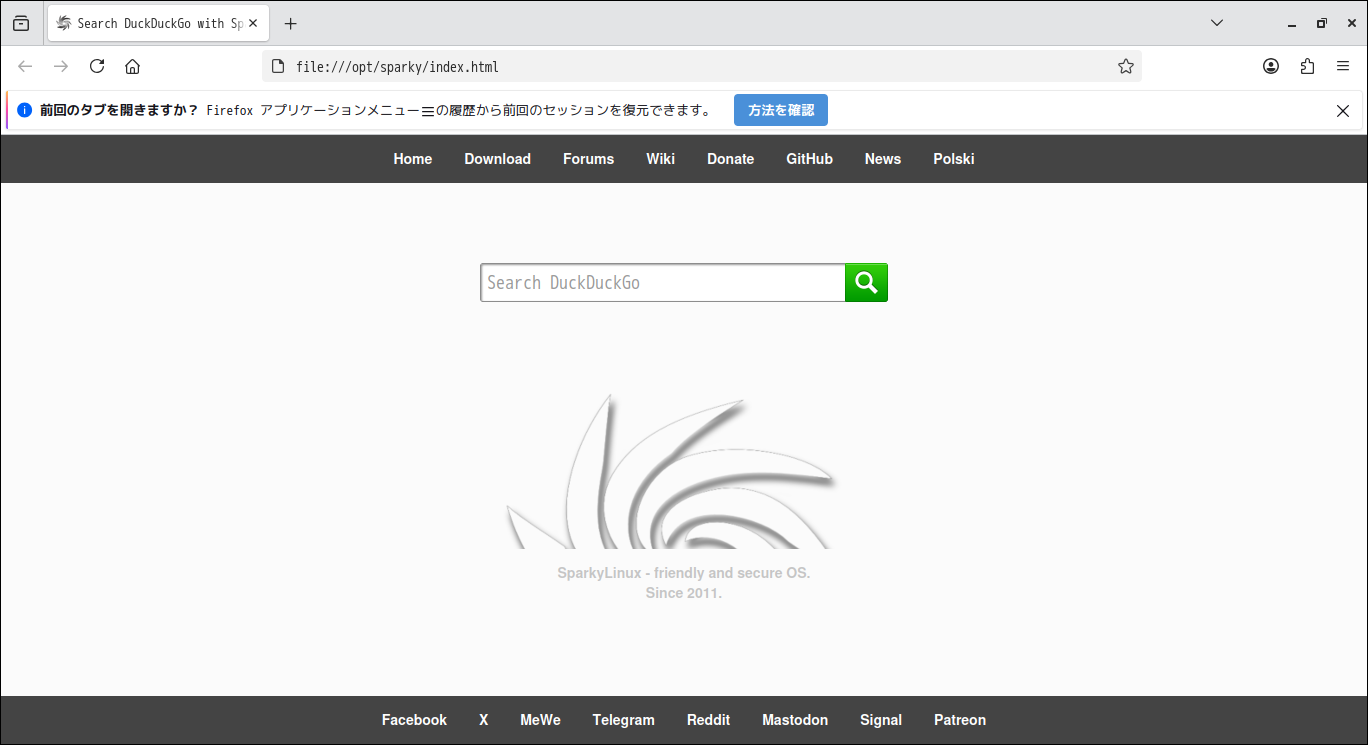1368x745 pixels.
Task: Click the green search magnifier button
Action: pyautogui.click(x=866, y=283)
